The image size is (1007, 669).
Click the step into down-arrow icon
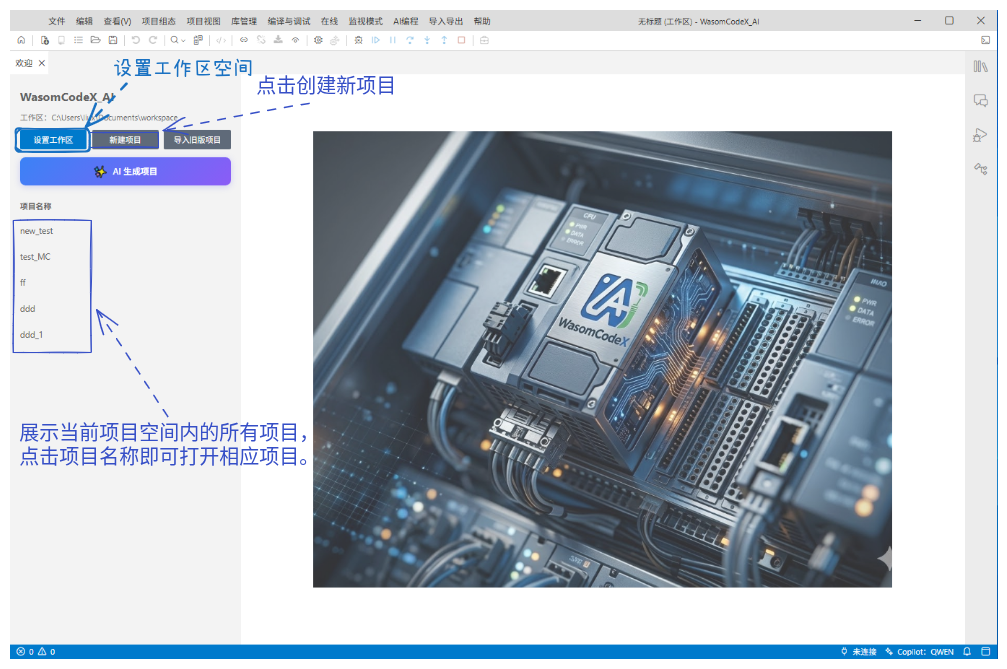point(427,40)
